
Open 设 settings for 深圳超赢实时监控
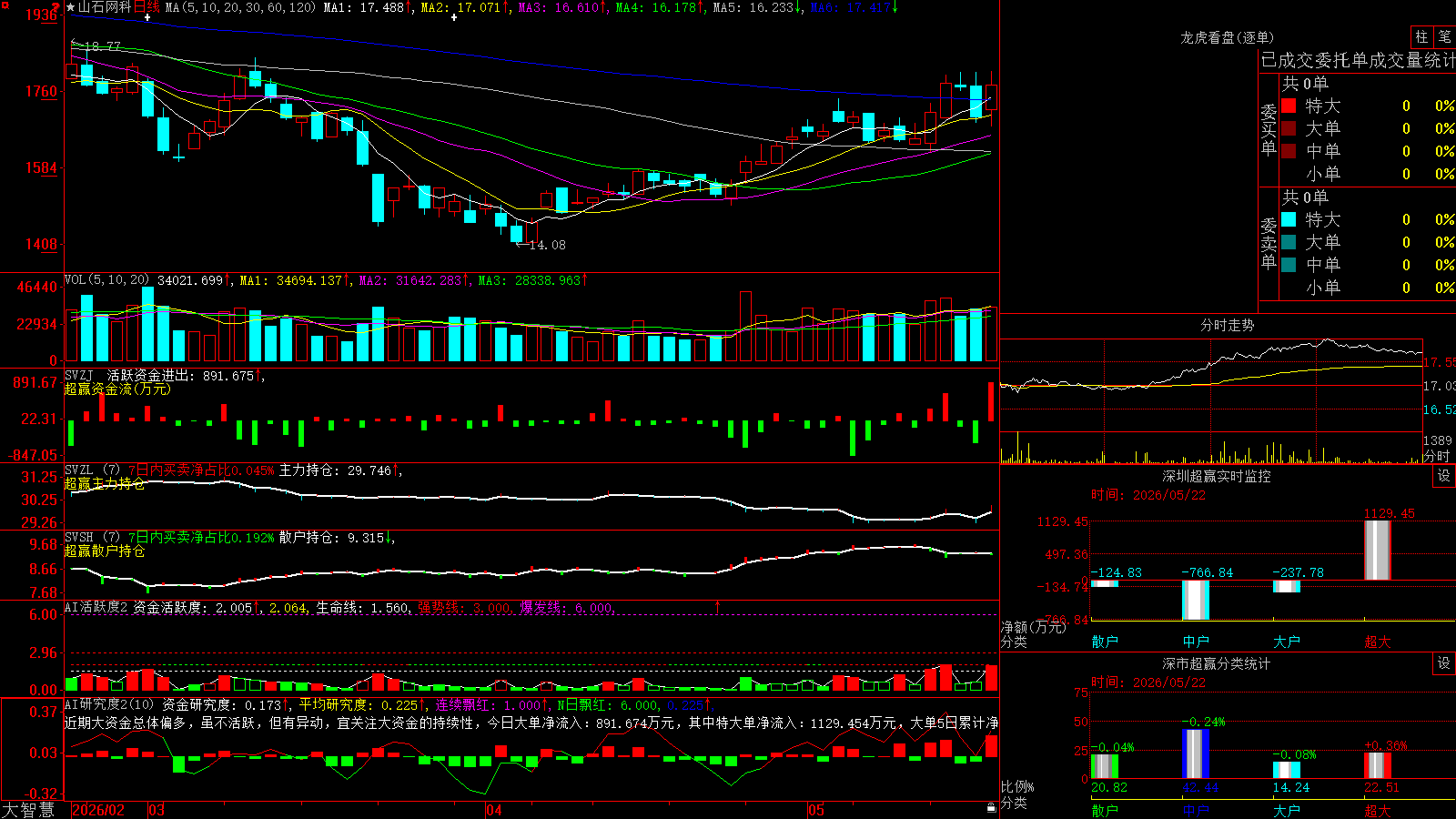click(1444, 476)
